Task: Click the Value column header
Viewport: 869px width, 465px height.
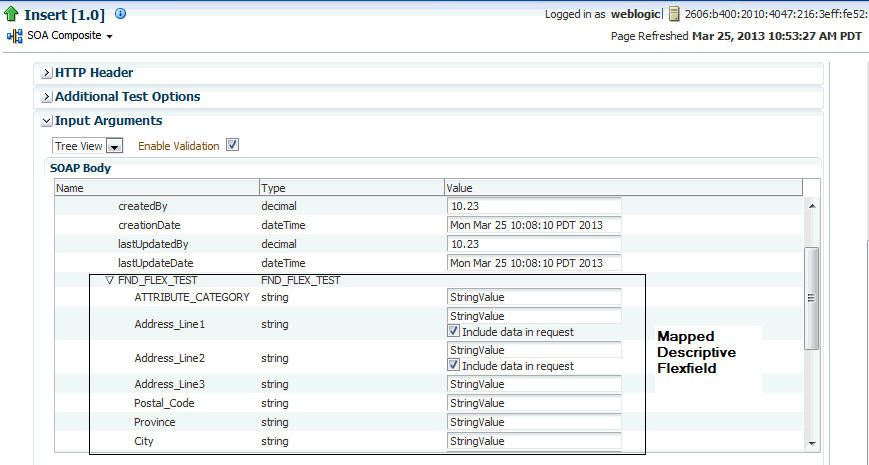Action: click(623, 188)
